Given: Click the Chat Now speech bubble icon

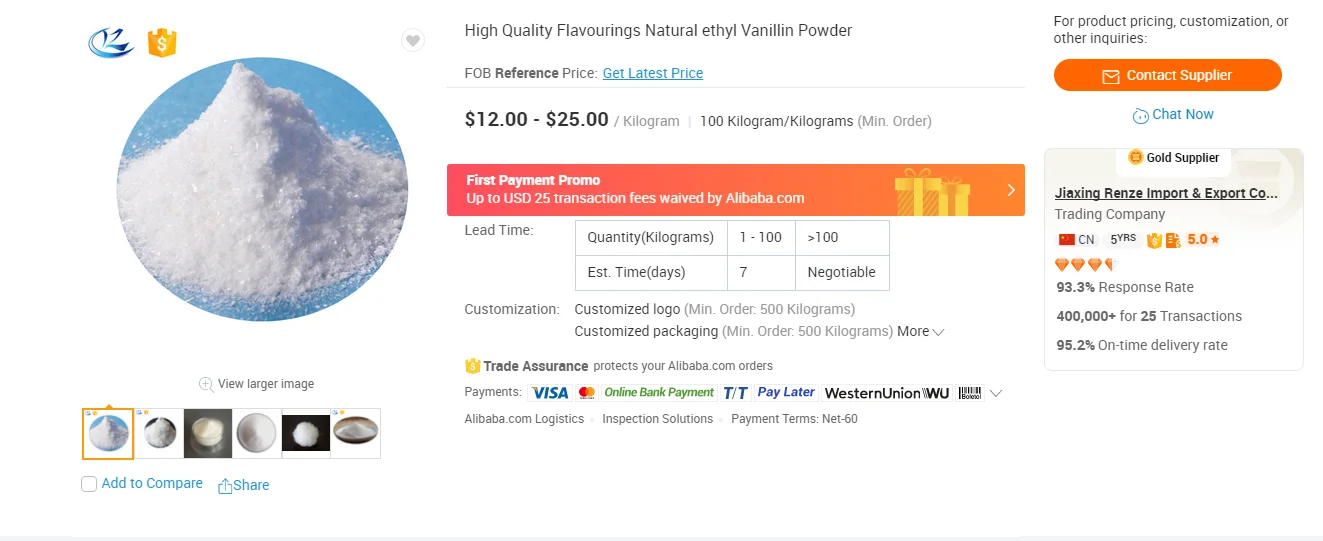Looking at the screenshot, I should [1140, 116].
